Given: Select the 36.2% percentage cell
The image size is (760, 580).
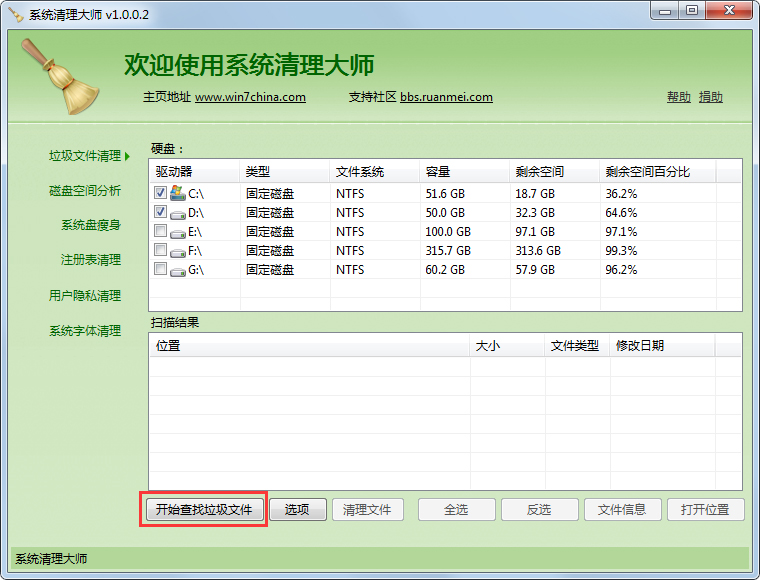Looking at the screenshot, I should click(621, 194).
